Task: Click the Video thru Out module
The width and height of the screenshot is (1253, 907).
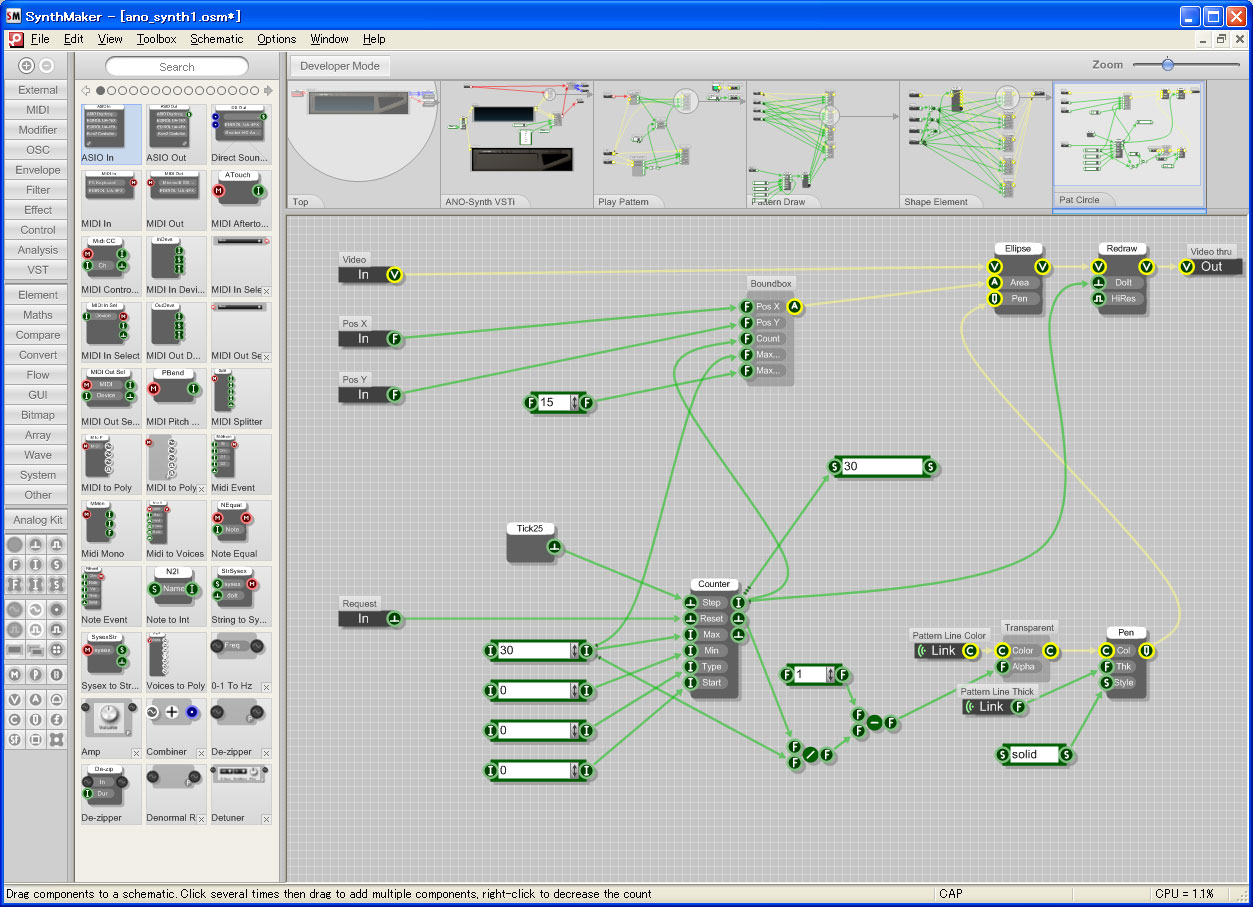Action: [x=1210, y=266]
